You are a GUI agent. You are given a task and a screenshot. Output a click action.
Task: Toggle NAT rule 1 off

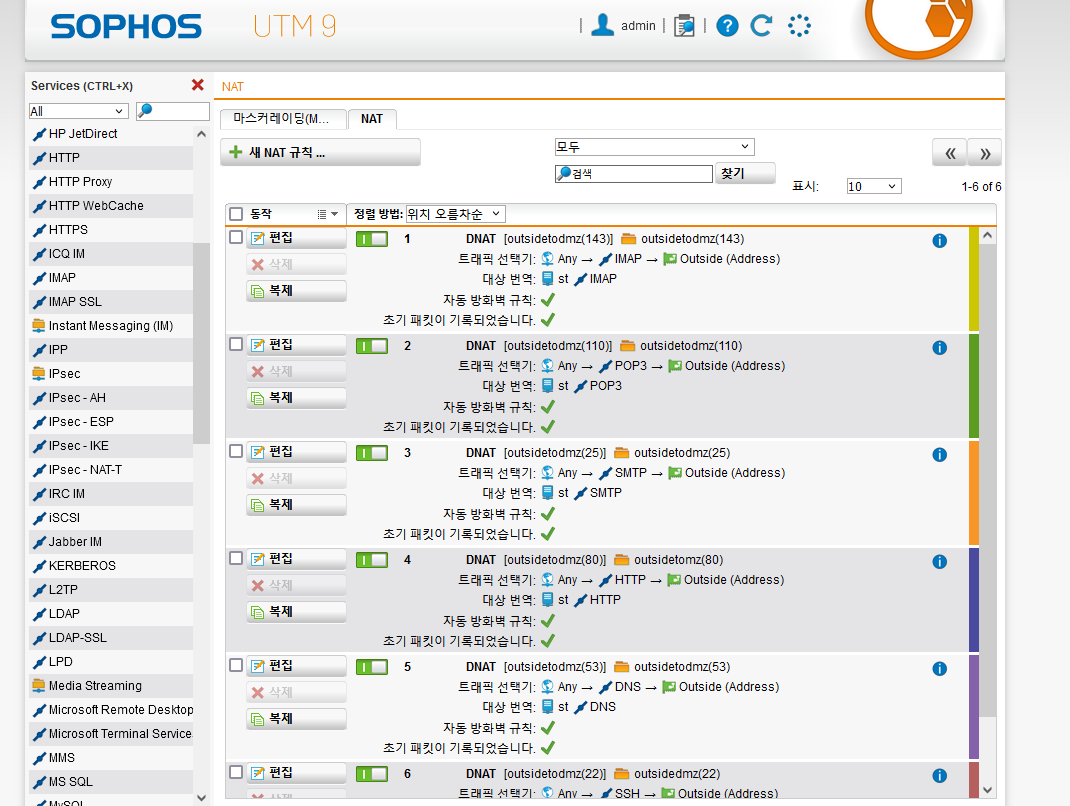(372, 239)
